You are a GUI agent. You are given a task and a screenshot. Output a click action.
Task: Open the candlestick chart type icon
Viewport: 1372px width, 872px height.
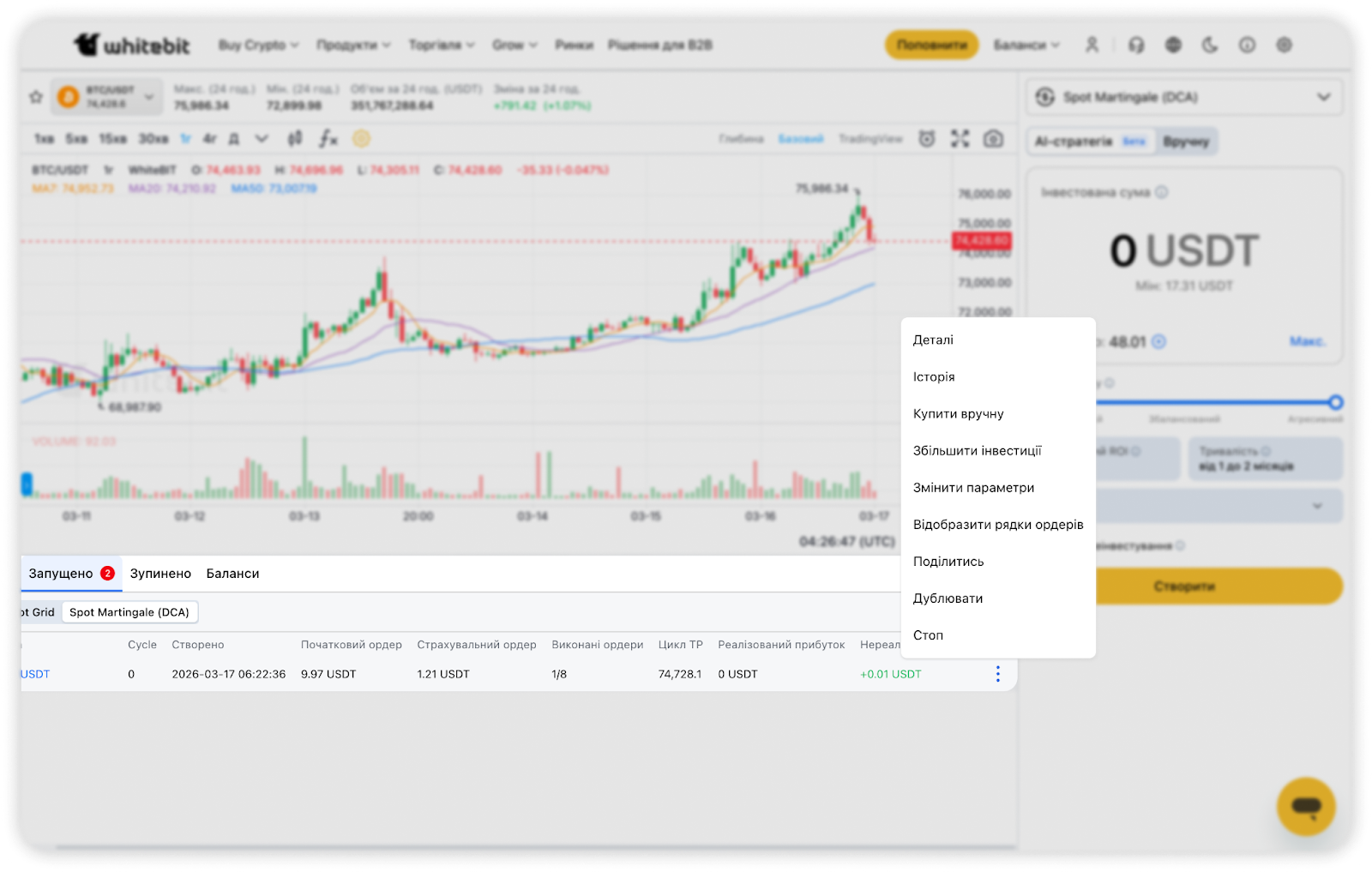(x=295, y=139)
